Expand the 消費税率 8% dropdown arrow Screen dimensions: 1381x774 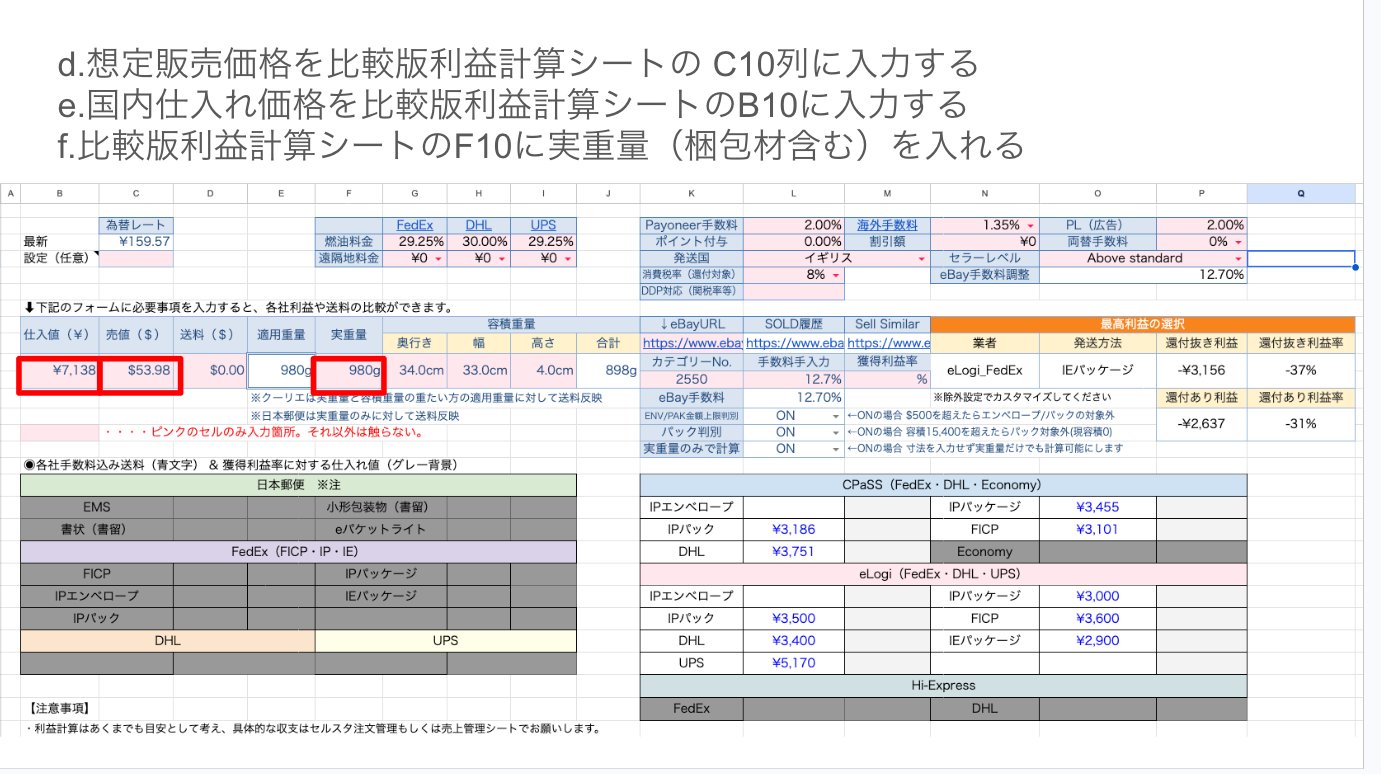point(836,275)
